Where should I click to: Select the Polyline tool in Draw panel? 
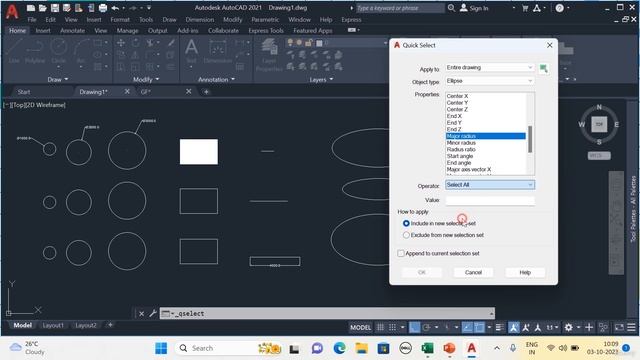35,51
